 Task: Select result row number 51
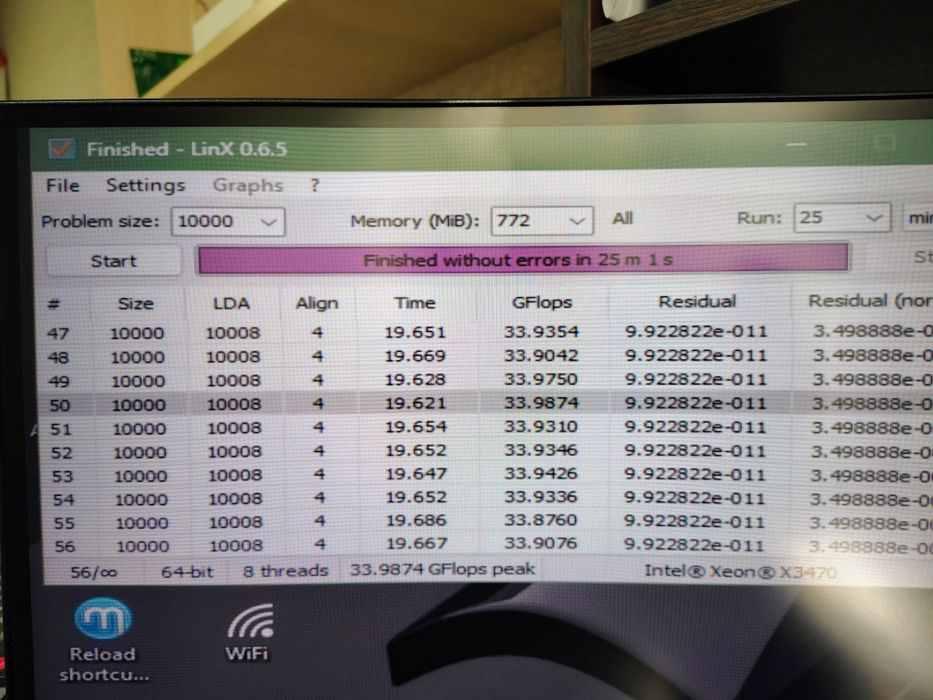(488, 427)
